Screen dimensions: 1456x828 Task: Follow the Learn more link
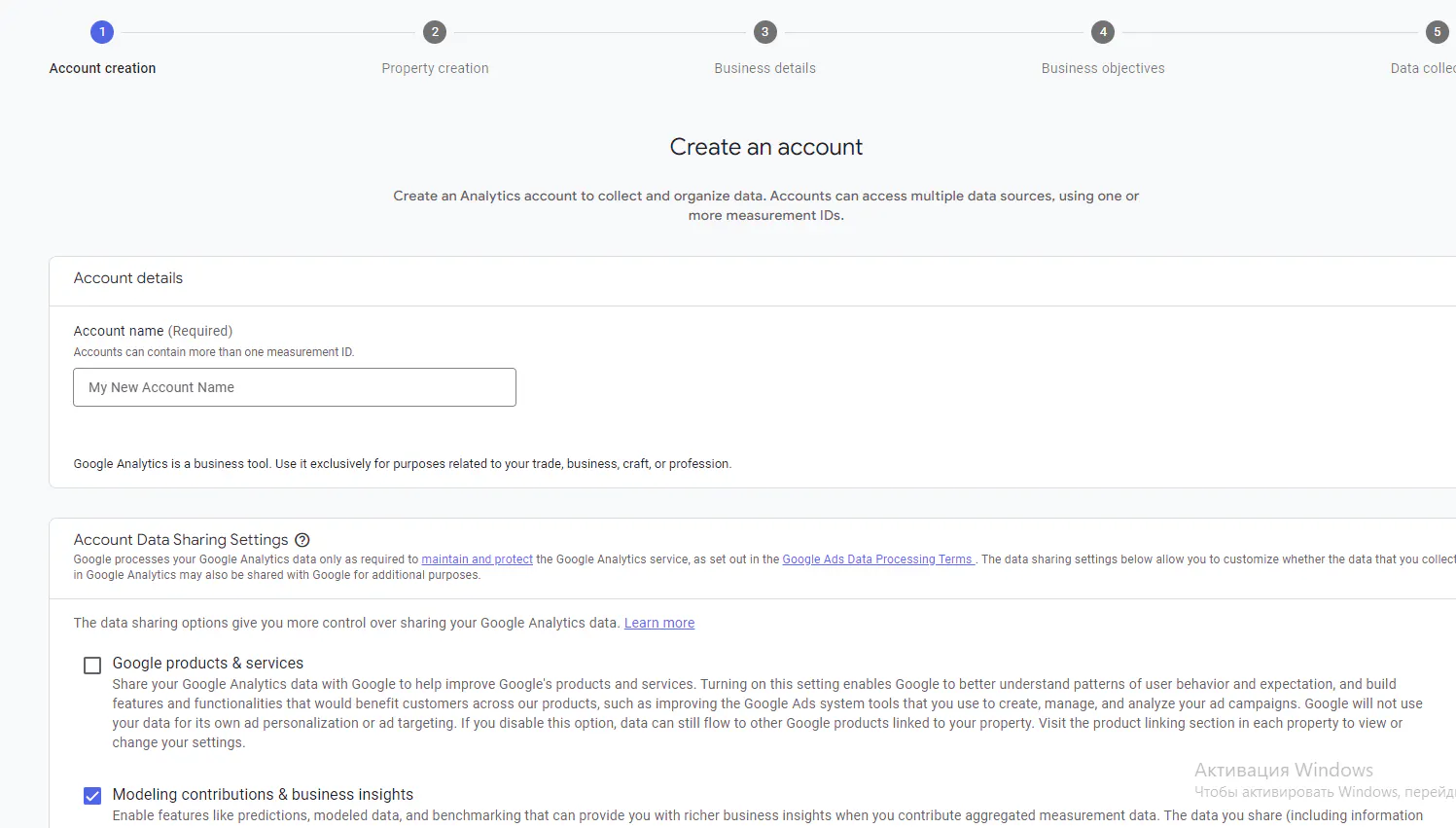(659, 623)
